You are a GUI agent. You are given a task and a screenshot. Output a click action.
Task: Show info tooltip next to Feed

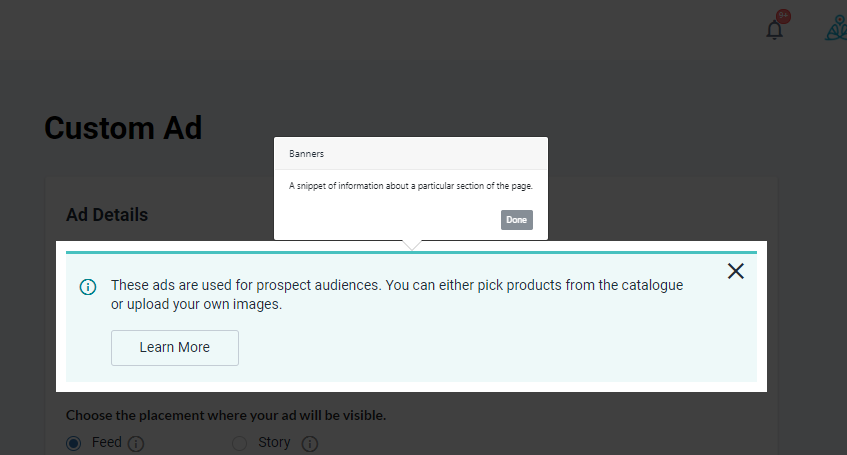136,444
